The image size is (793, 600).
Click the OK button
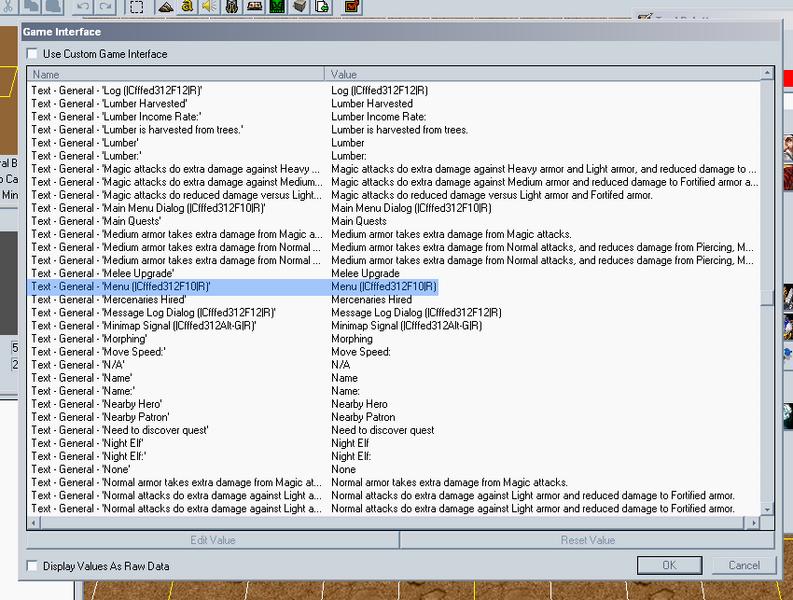pos(669,565)
